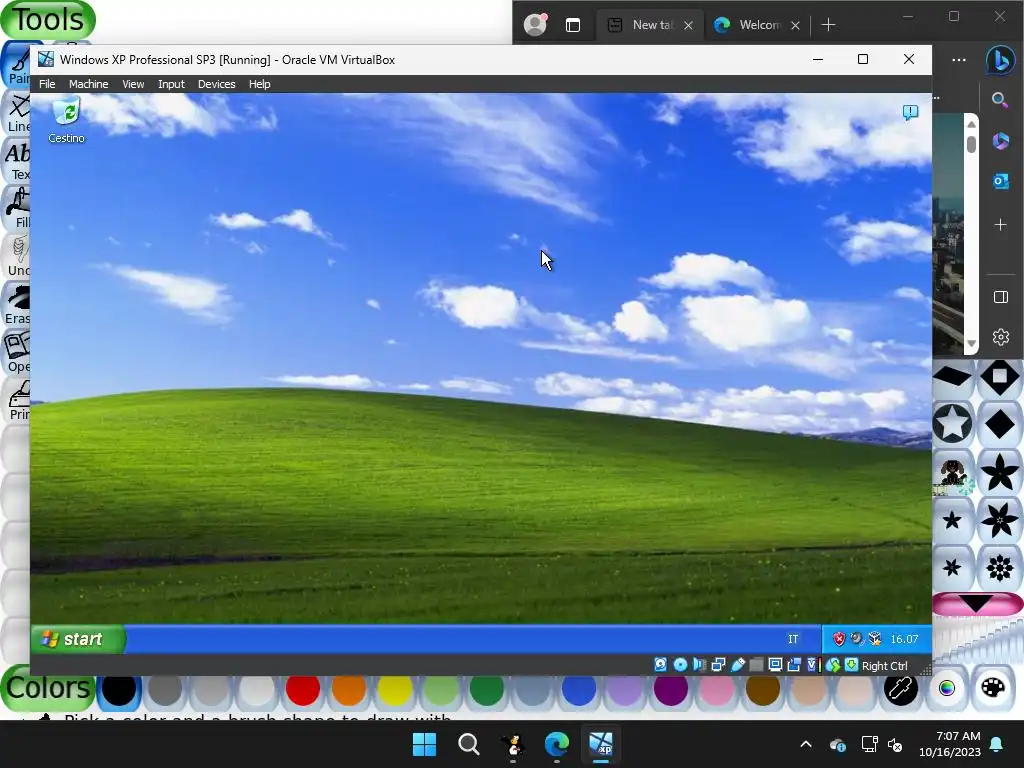Open the color mixer palette

993,688
